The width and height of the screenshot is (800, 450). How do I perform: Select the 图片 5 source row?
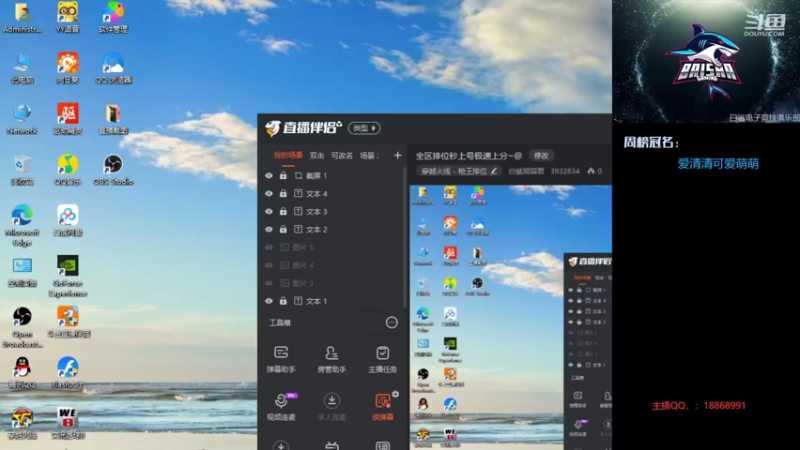(x=332, y=247)
